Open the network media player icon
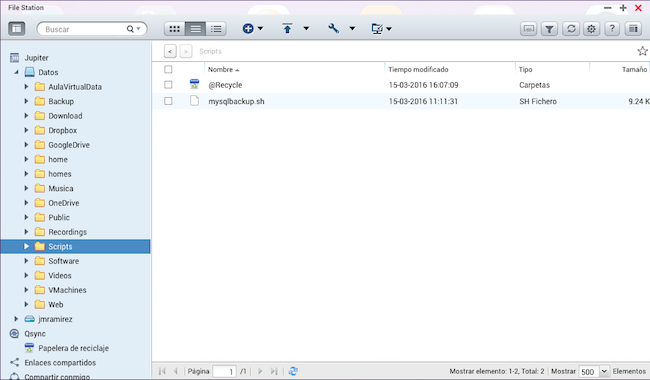The image size is (650, 380). pyautogui.click(x=529, y=29)
